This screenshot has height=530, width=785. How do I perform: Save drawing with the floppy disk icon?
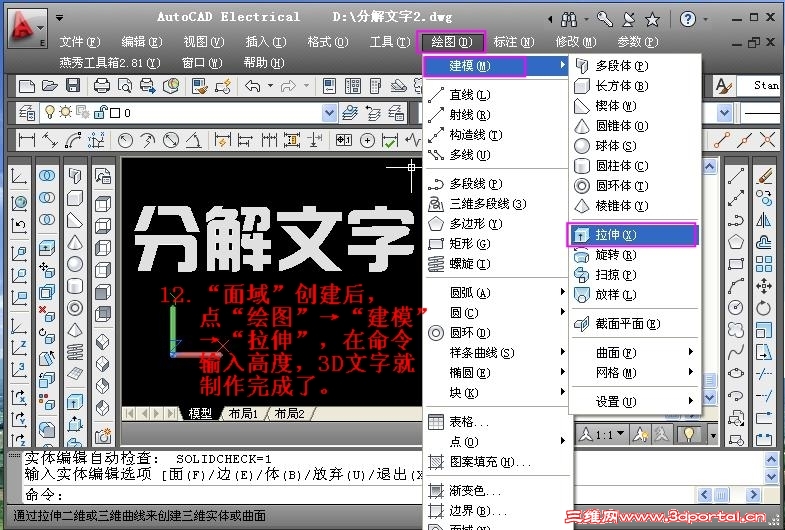point(73,86)
